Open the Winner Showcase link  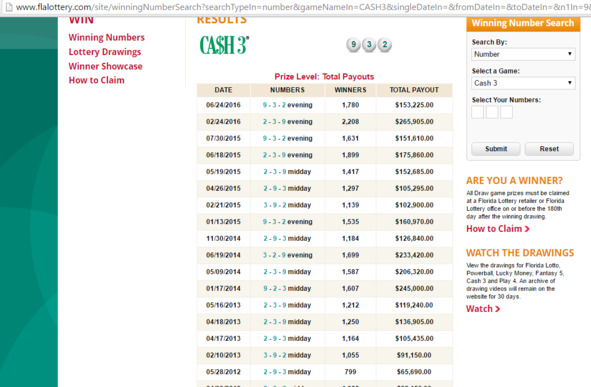tap(106, 66)
